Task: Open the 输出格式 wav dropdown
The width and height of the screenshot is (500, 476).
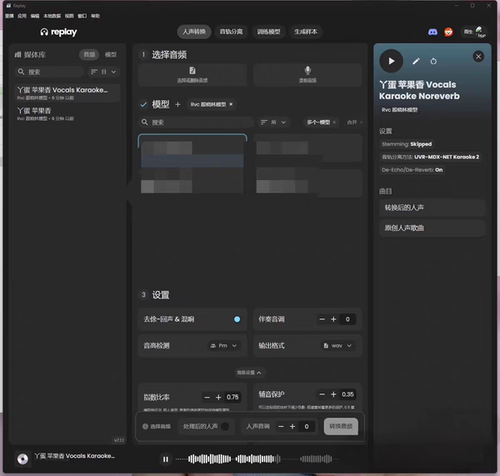Action: pos(337,346)
